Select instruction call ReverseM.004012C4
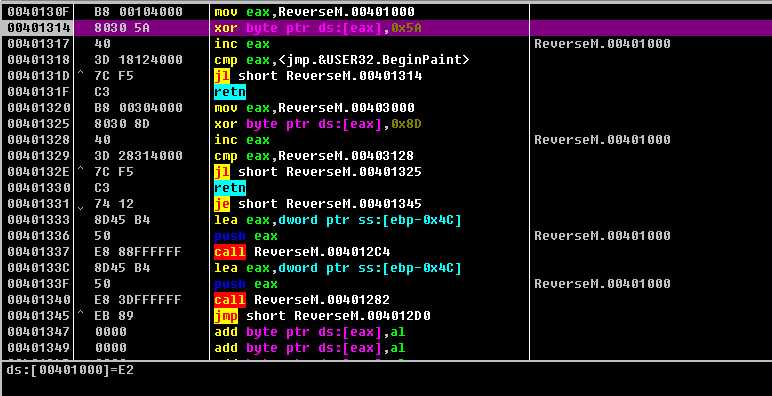Image resolution: width=772 pixels, height=396 pixels. [x=302, y=252]
